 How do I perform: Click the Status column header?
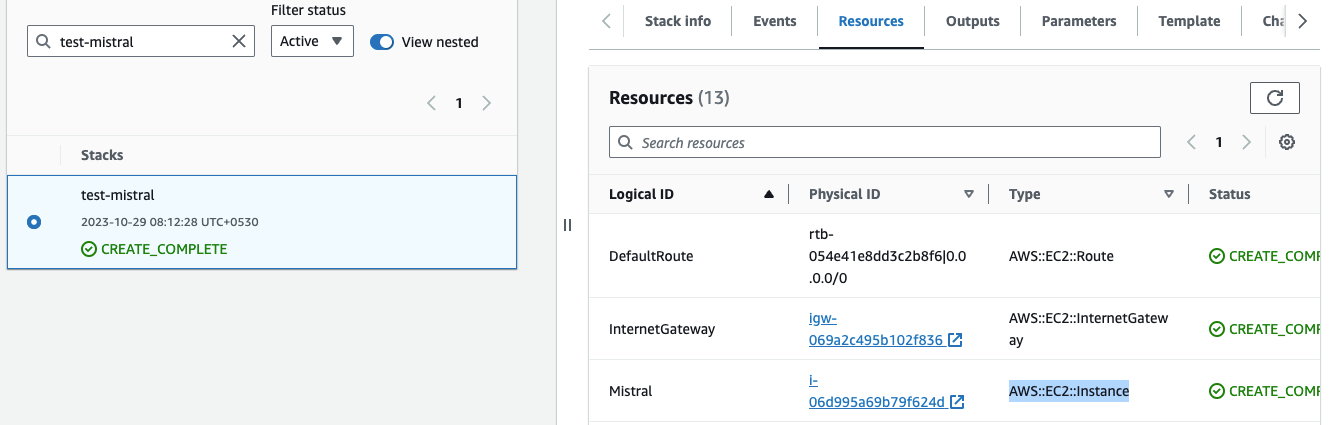click(x=1229, y=194)
